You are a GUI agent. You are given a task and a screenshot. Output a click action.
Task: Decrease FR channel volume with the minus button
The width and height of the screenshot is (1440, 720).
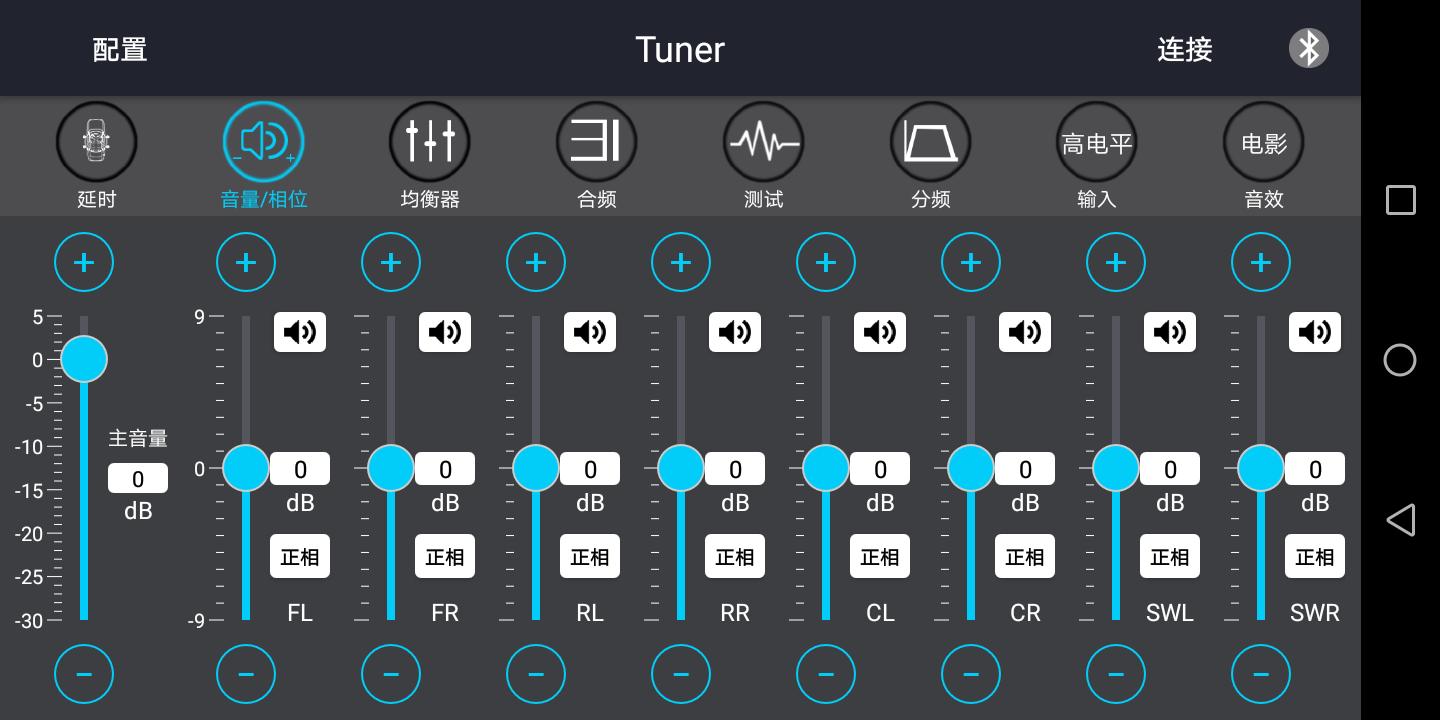pyautogui.click(x=390, y=674)
